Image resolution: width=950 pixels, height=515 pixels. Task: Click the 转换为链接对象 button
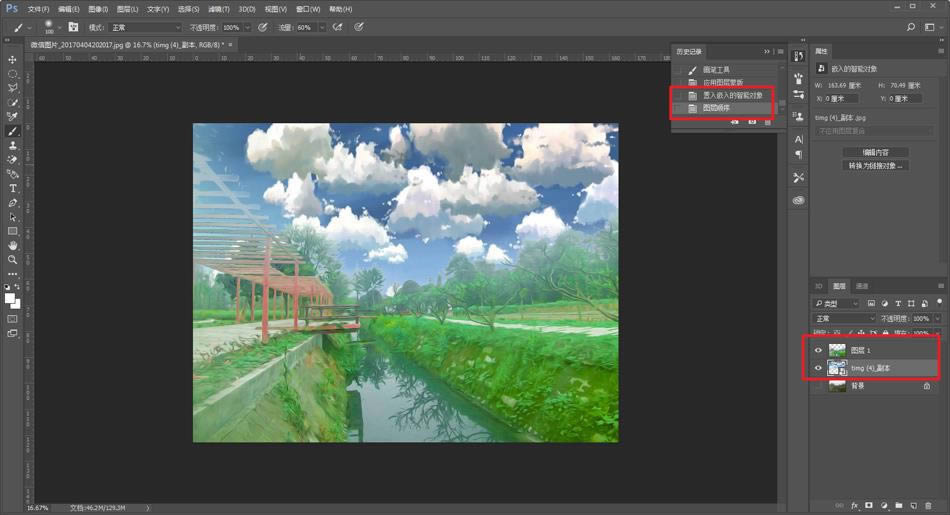coord(875,166)
